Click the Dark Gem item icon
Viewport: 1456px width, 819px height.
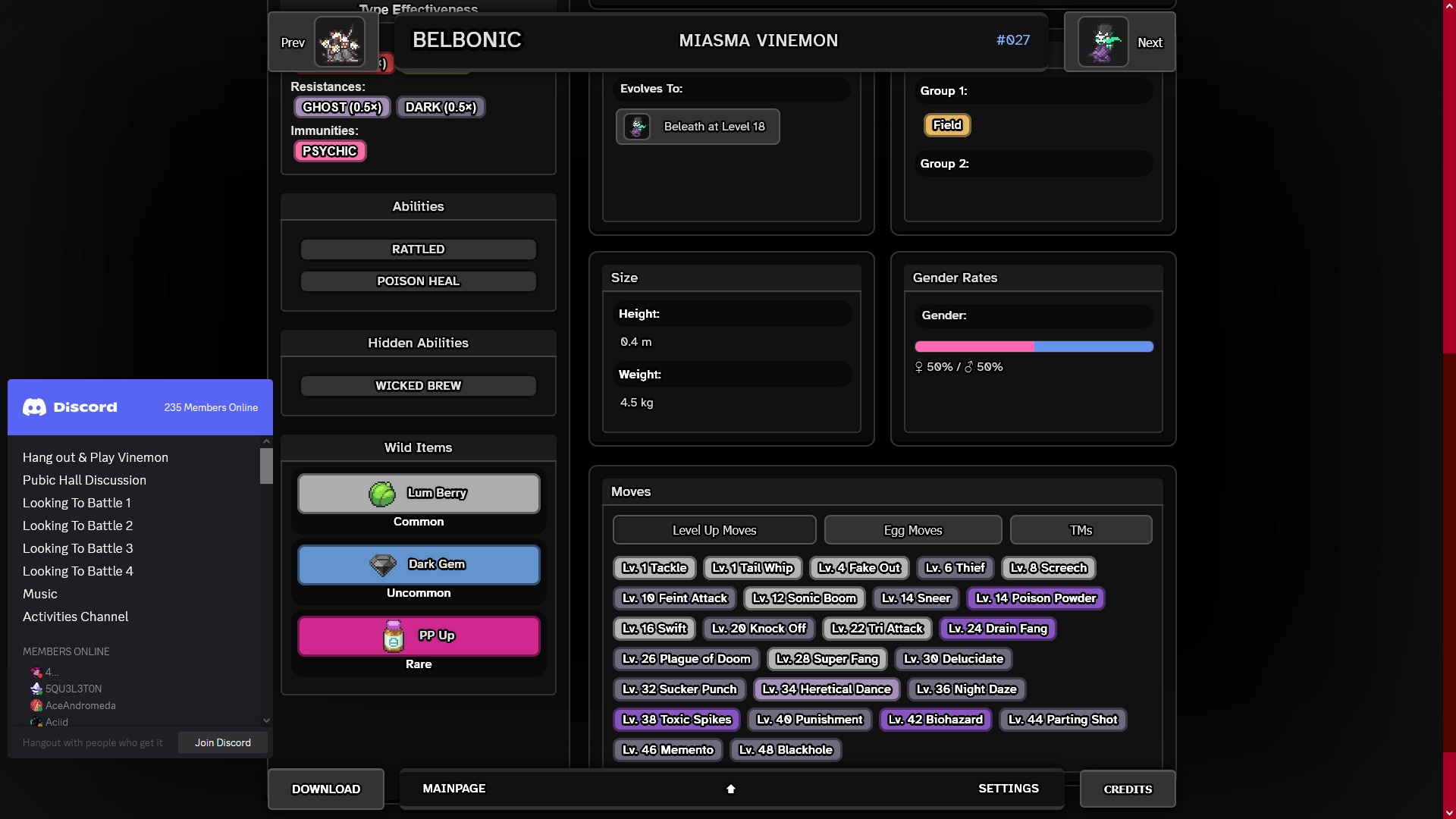tap(382, 565)
